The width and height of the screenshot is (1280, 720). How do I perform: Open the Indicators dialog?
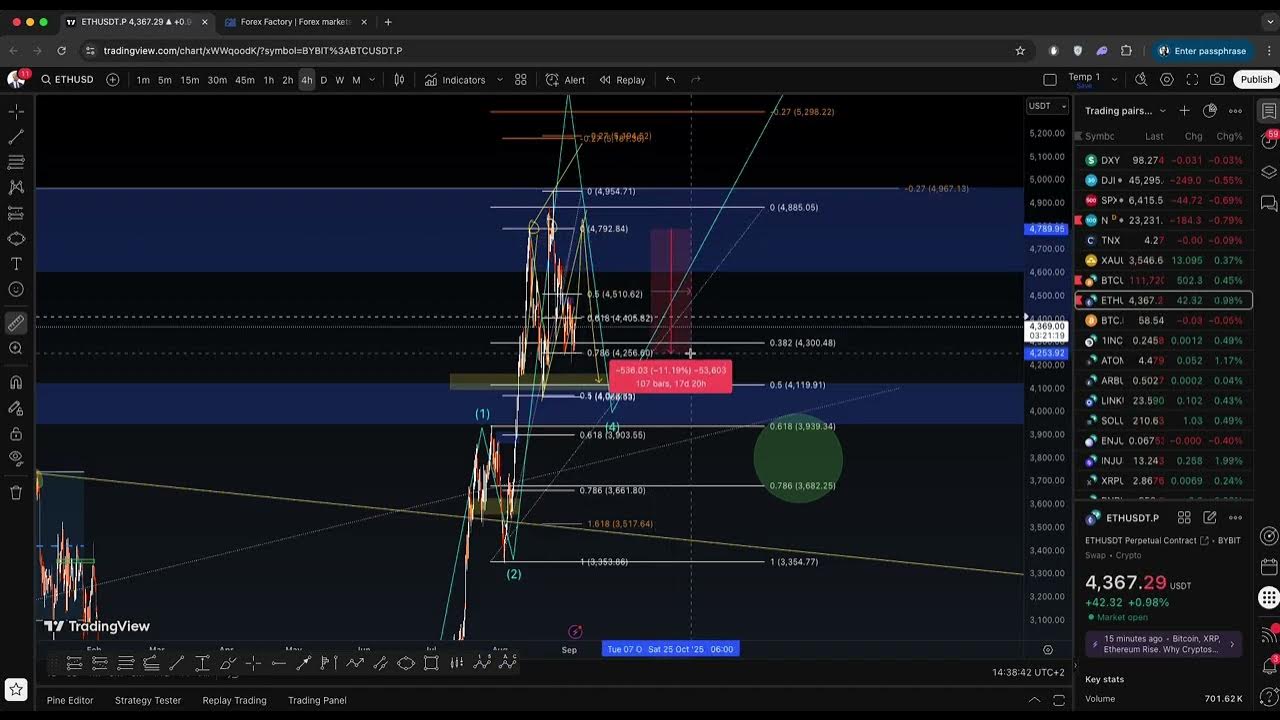tap(455, 80)
